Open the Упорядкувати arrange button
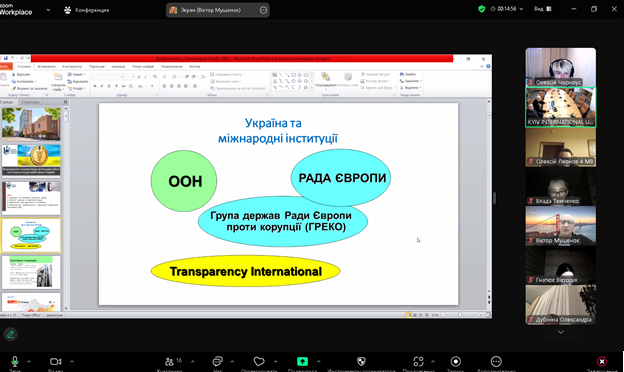 coord(326,80)
